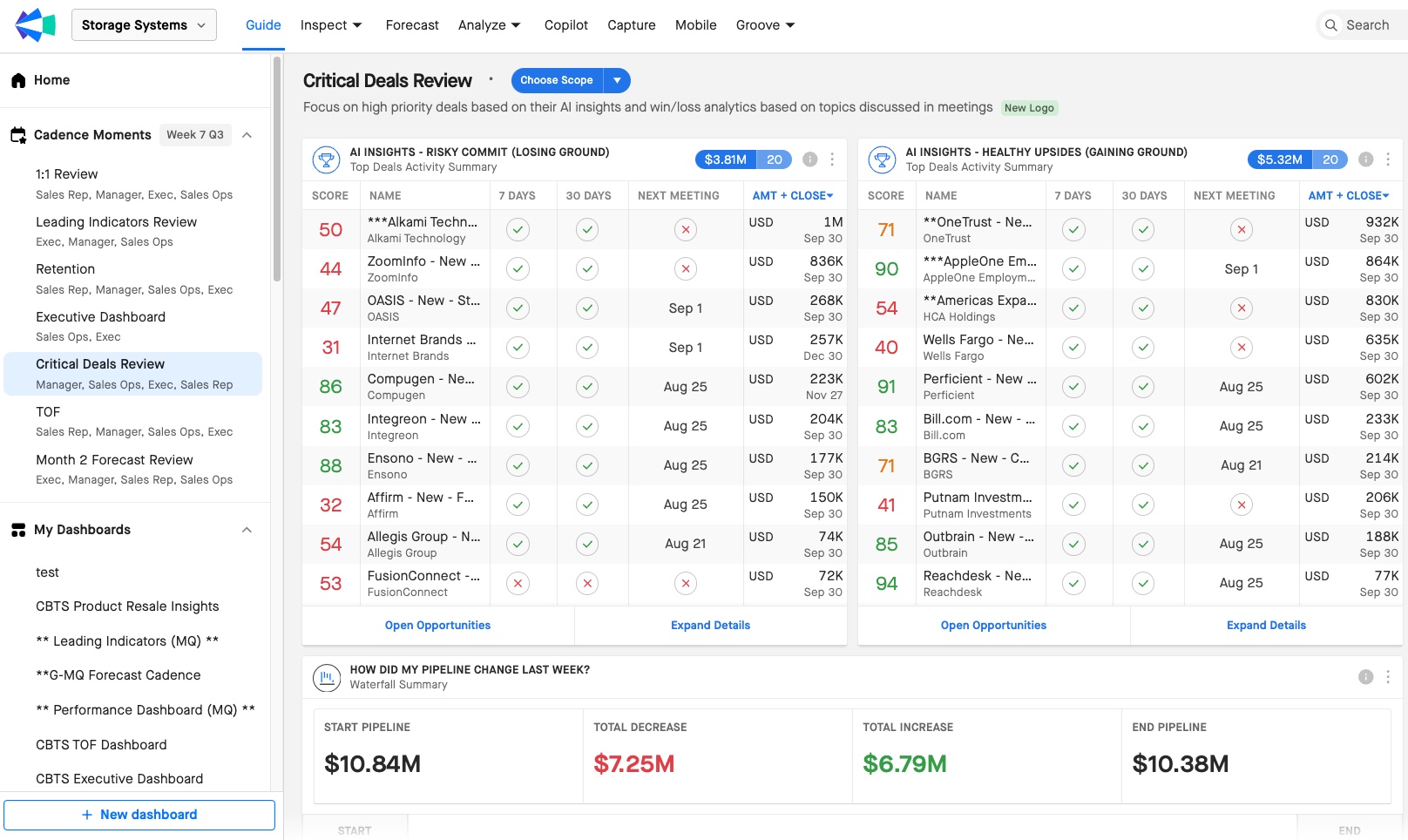Click the app logo in top-left corner

point(35,25)
